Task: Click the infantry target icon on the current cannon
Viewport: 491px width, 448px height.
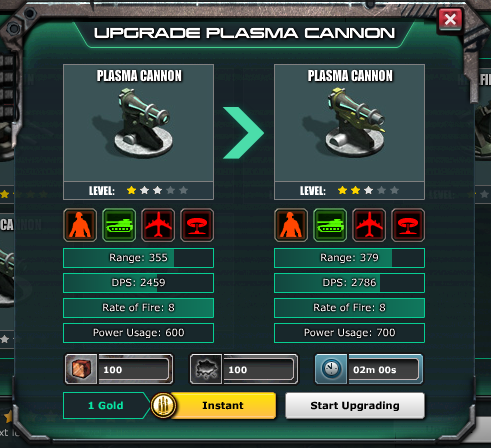Action: pos(80,225)
